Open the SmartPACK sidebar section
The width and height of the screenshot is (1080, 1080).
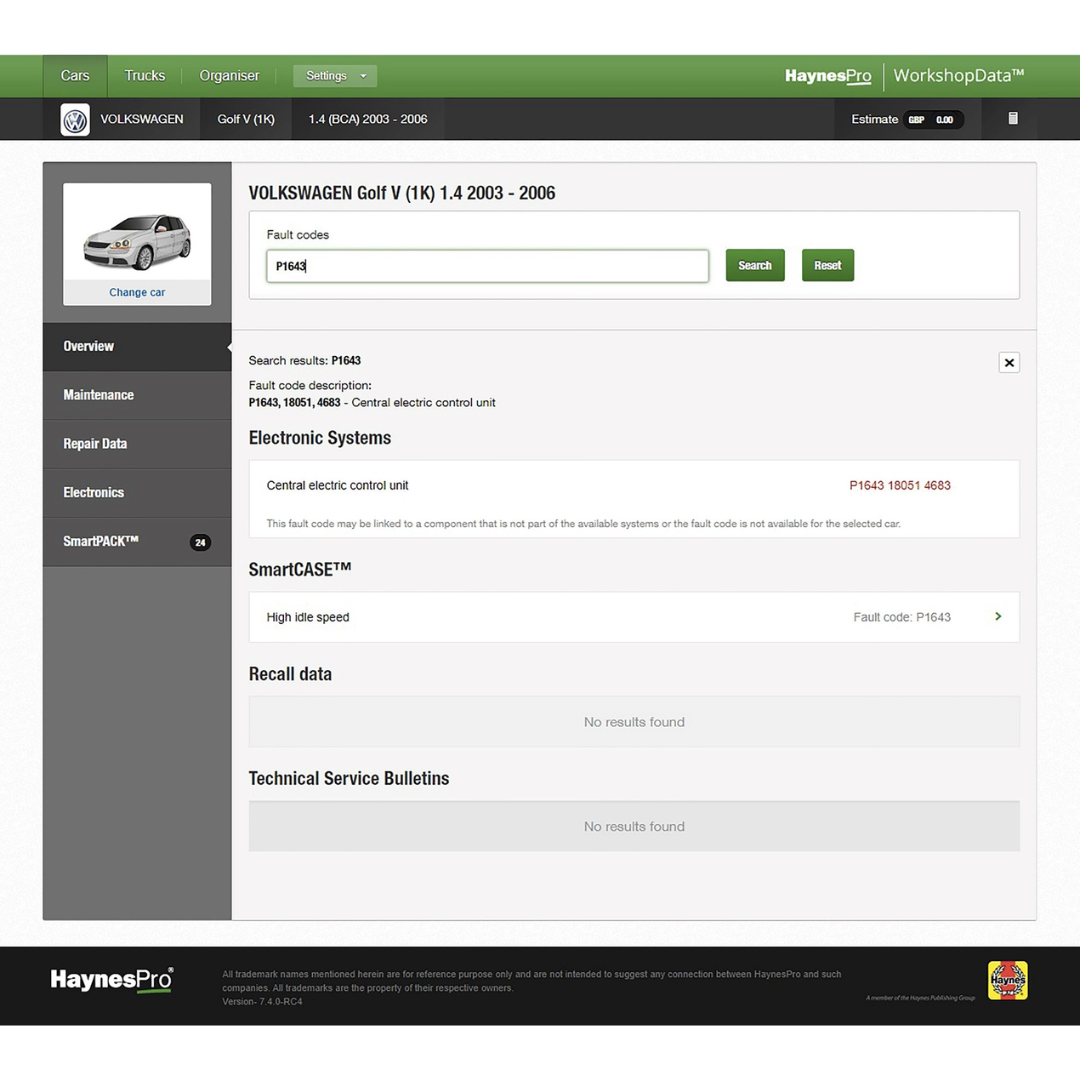[x=137, y=542]
